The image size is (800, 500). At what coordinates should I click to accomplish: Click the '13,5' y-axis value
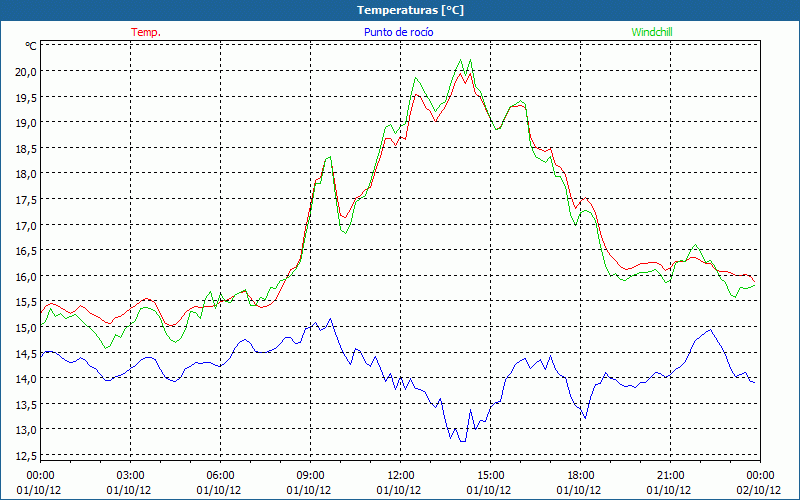coord(27,405)
